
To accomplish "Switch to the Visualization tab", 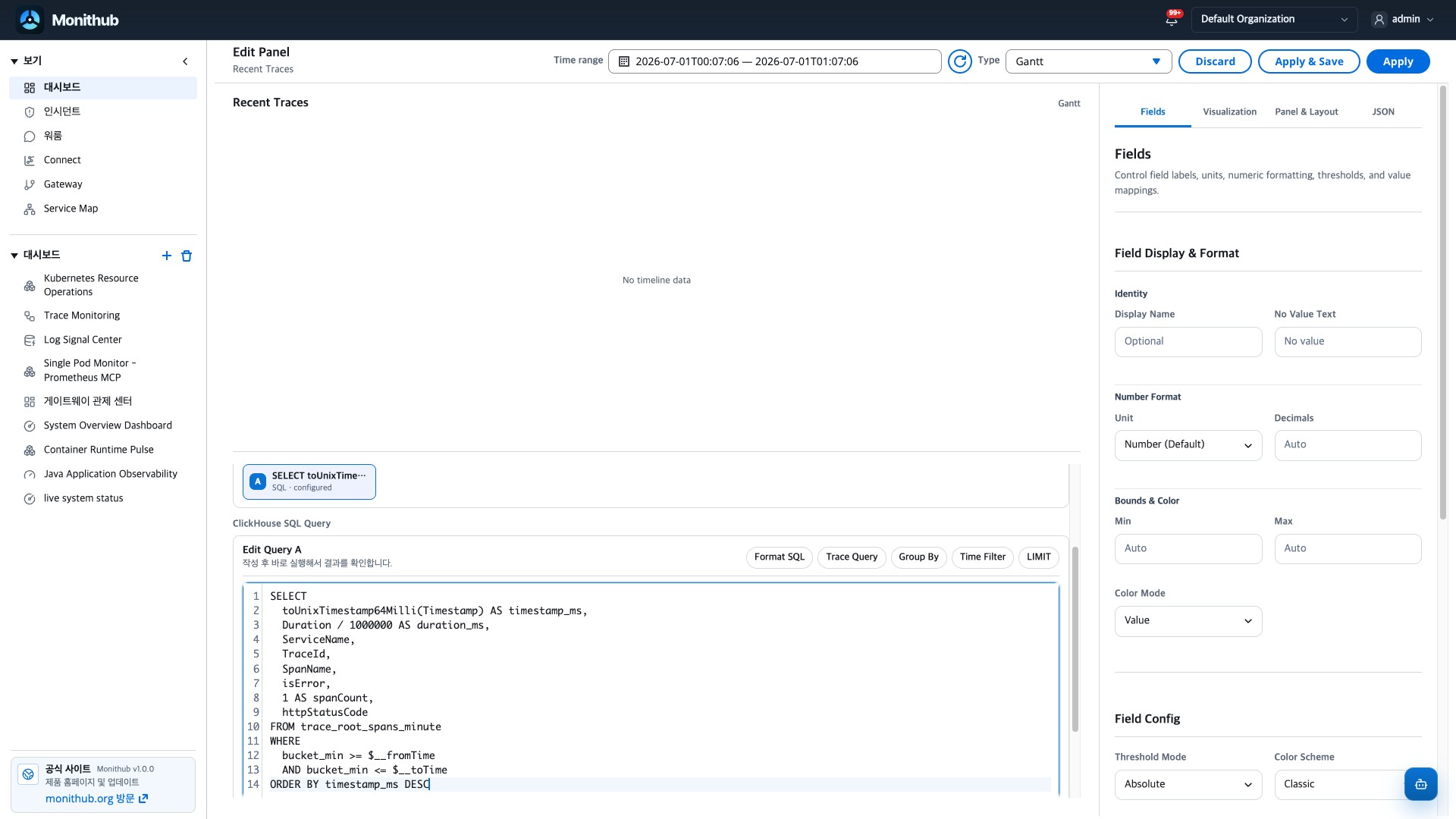I will [1229, 111].
